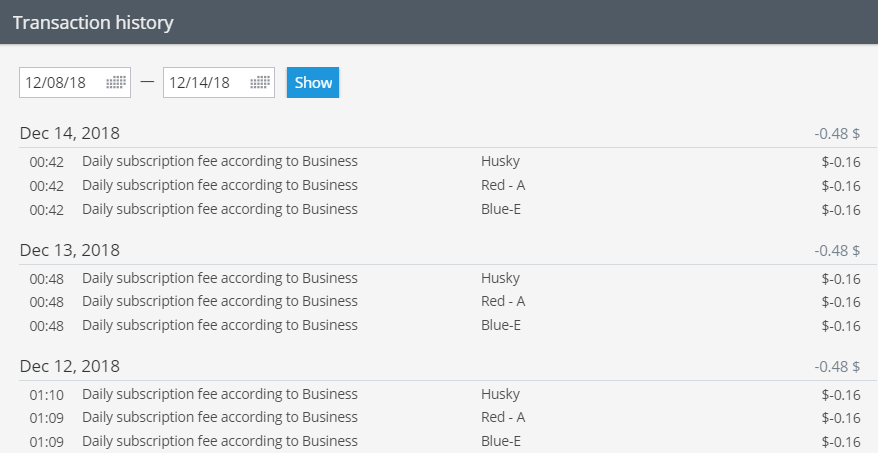Click Blue-E in the Dec 13 transactions
Screen dimensions: 878x453
coord(501,325)
